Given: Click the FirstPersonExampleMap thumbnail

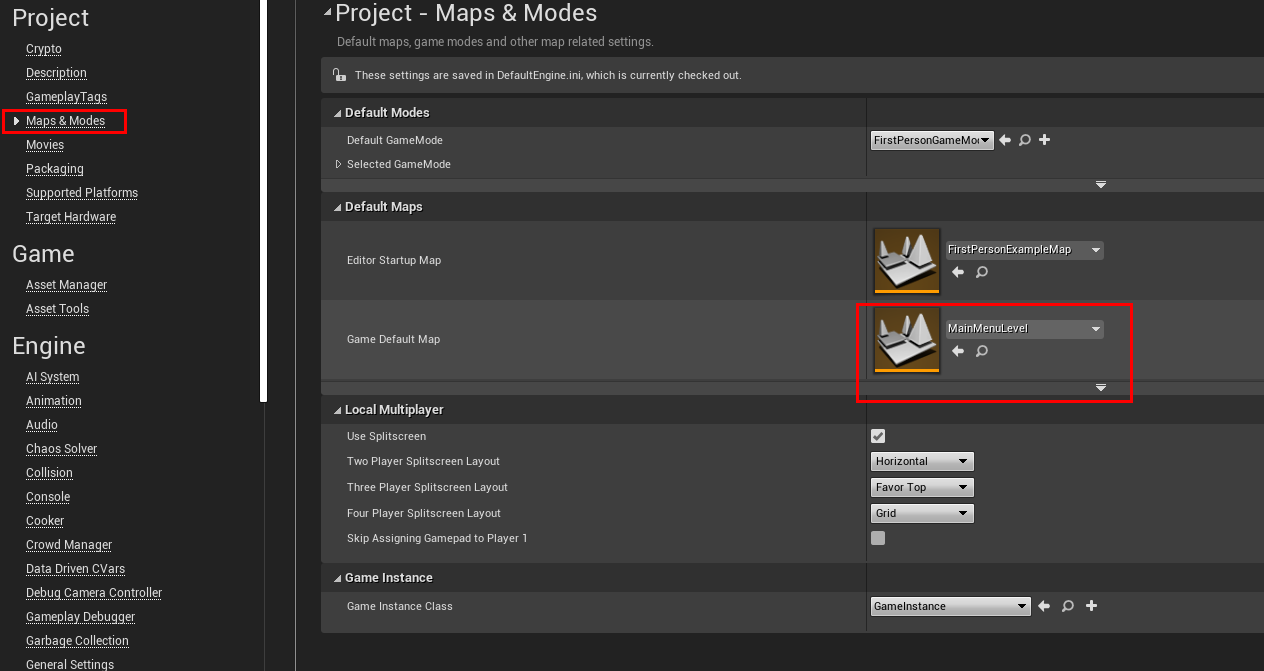Looking at the screenshot, I should tap(907, 260).
